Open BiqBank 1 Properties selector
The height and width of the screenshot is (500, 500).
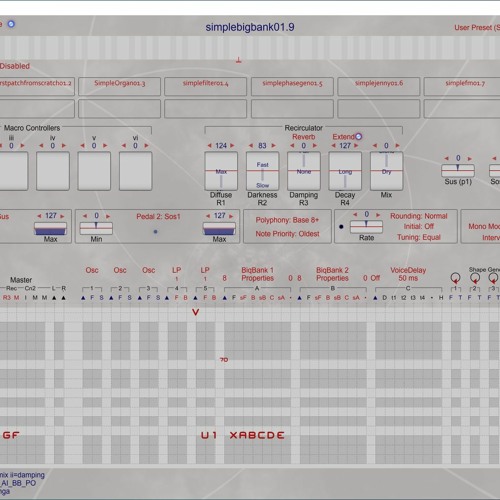coord(258,274)
